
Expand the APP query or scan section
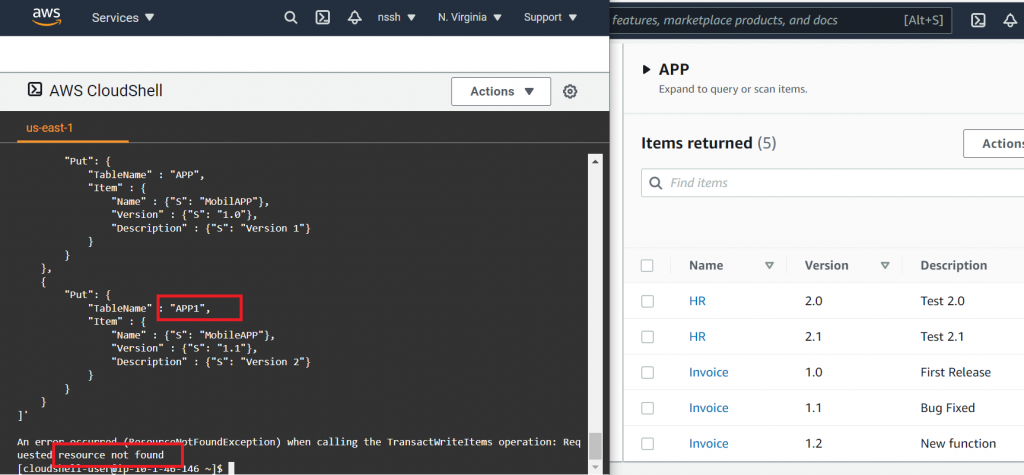tap(647, 70)
